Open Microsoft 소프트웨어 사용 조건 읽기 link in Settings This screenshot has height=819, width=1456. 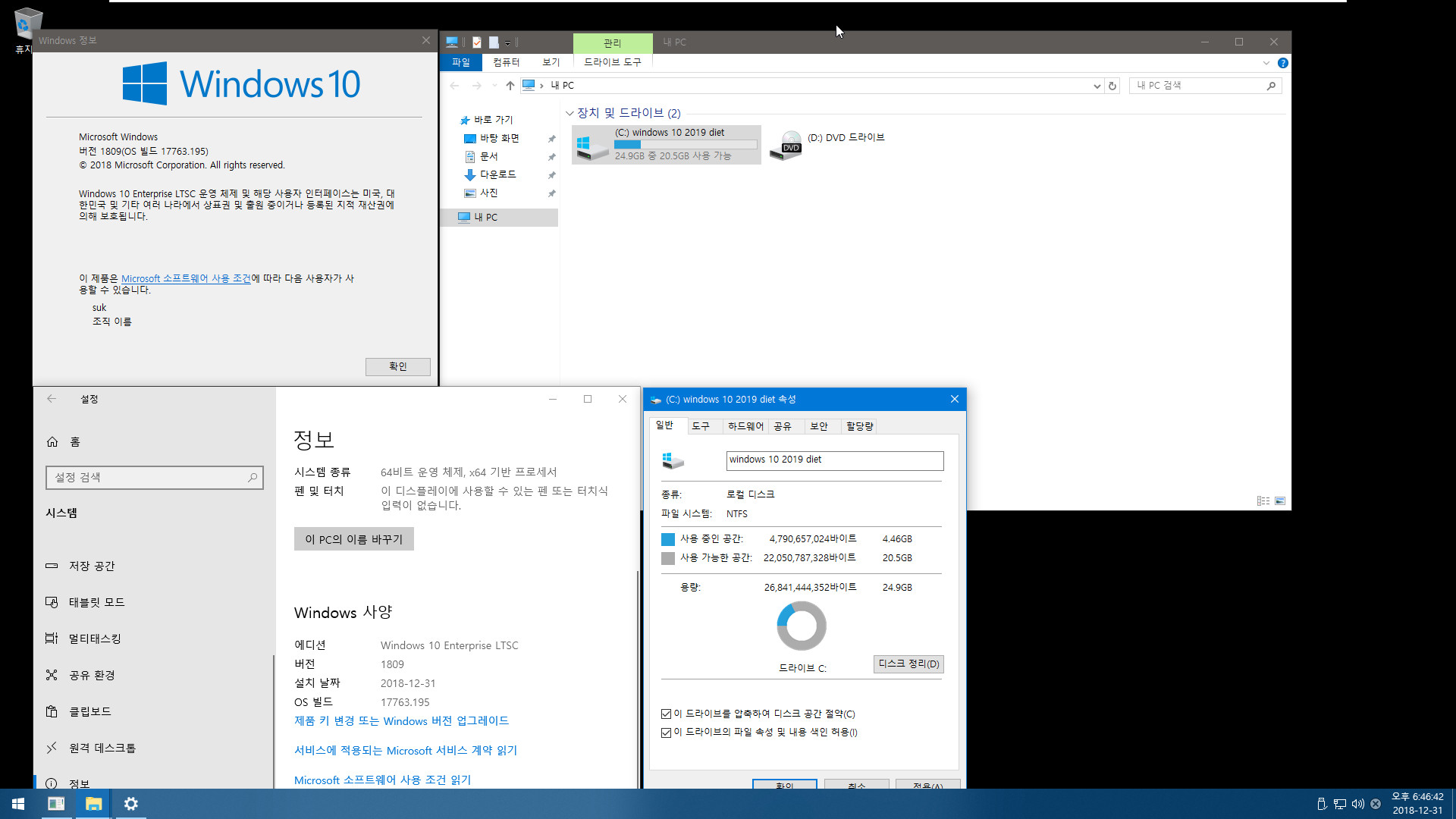382,780
